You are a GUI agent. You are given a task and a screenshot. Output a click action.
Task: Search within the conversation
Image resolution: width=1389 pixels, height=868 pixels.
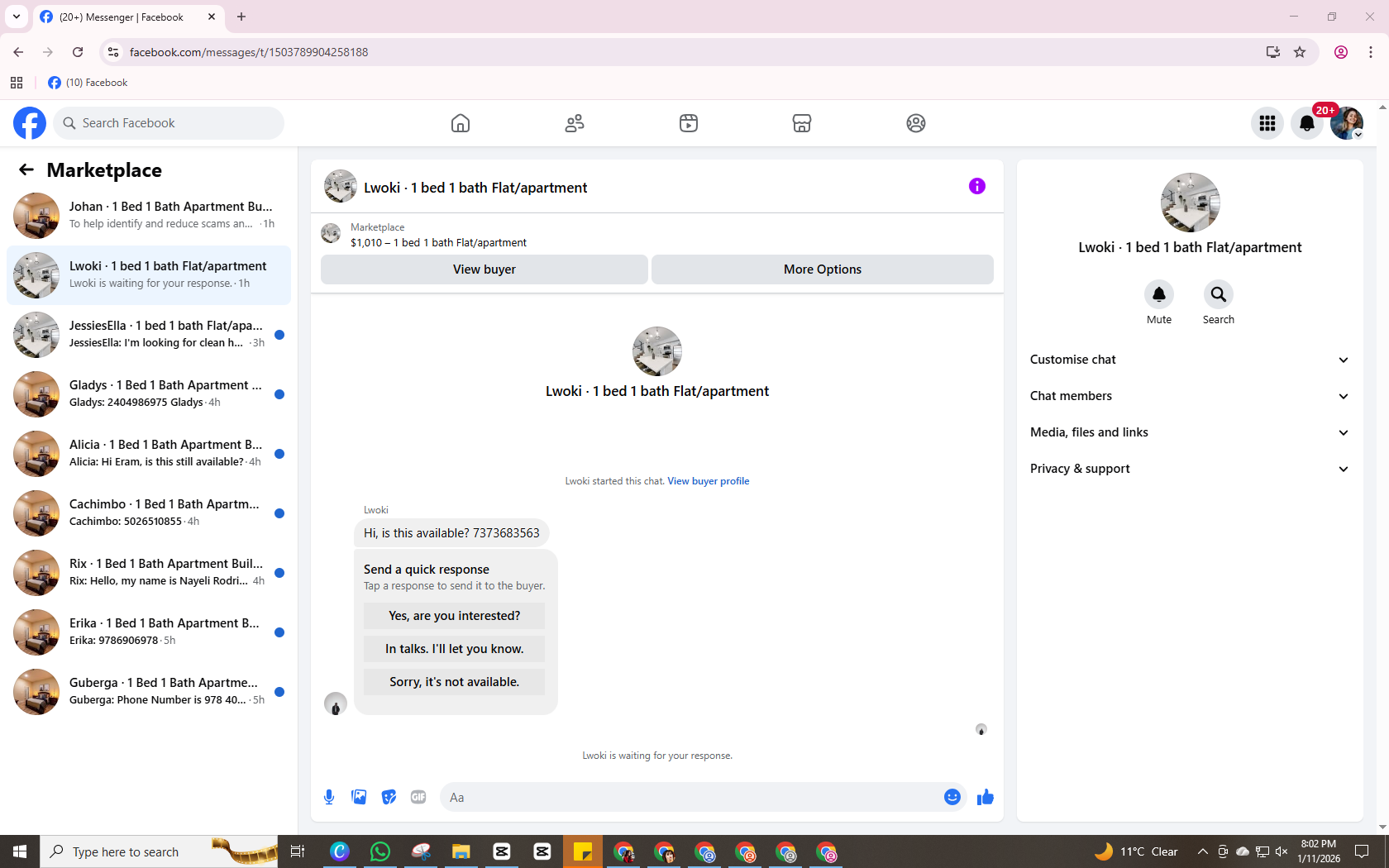pyautogui.click(x=1219, y=294)
